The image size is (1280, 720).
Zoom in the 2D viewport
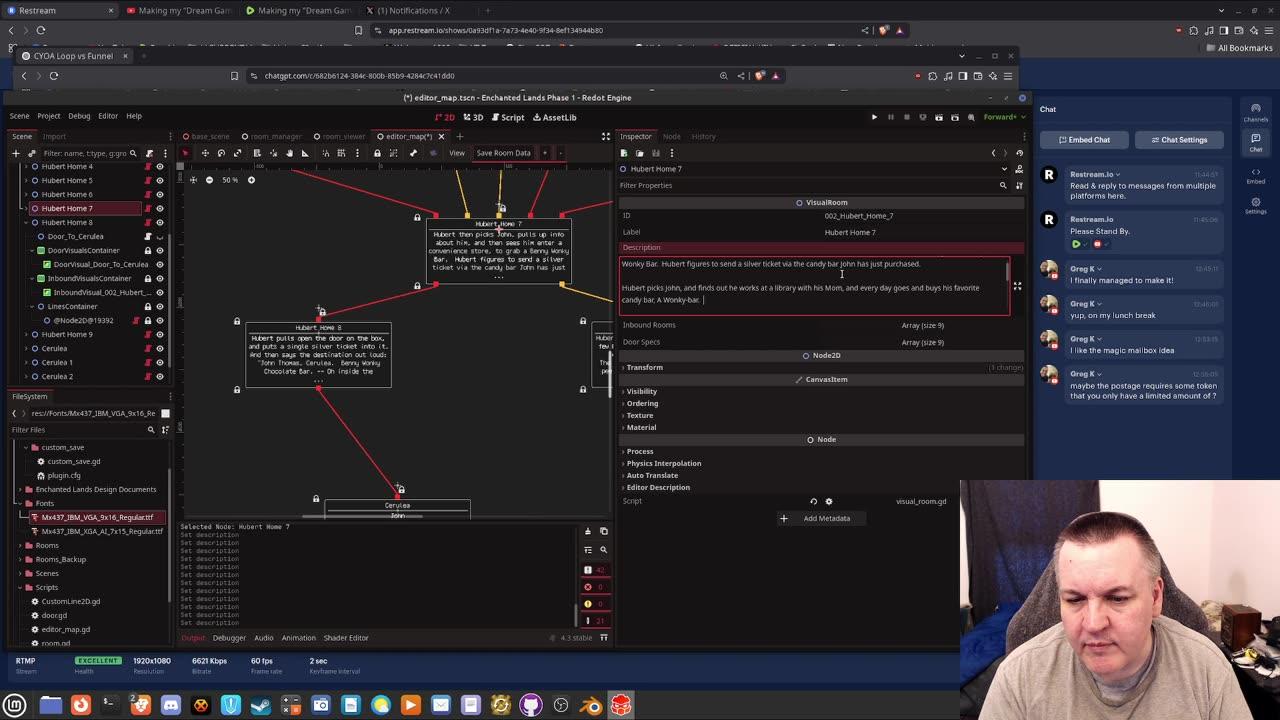point(251,180)
